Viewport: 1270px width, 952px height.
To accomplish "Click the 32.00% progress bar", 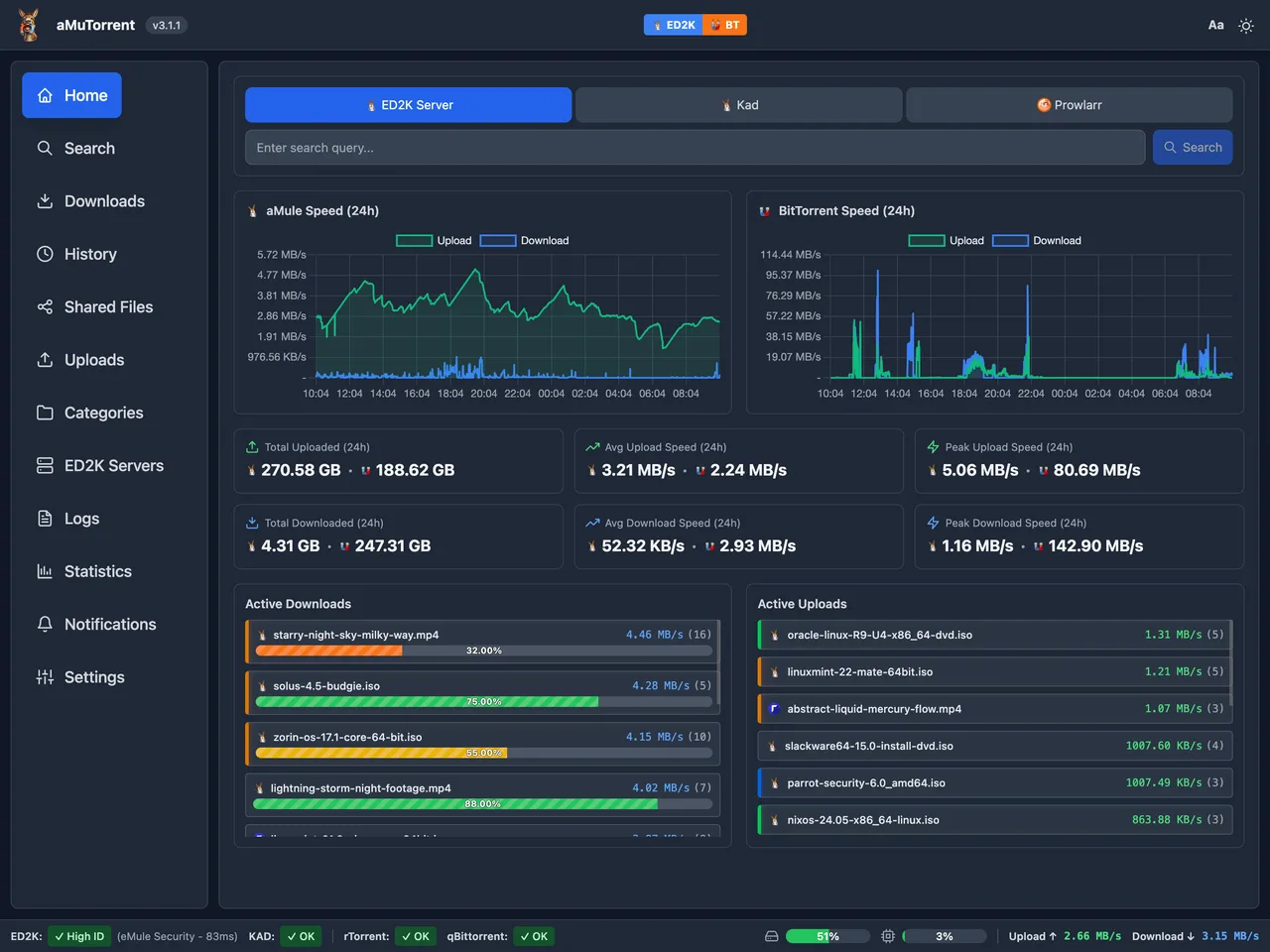I will click(x=484, y=651).
